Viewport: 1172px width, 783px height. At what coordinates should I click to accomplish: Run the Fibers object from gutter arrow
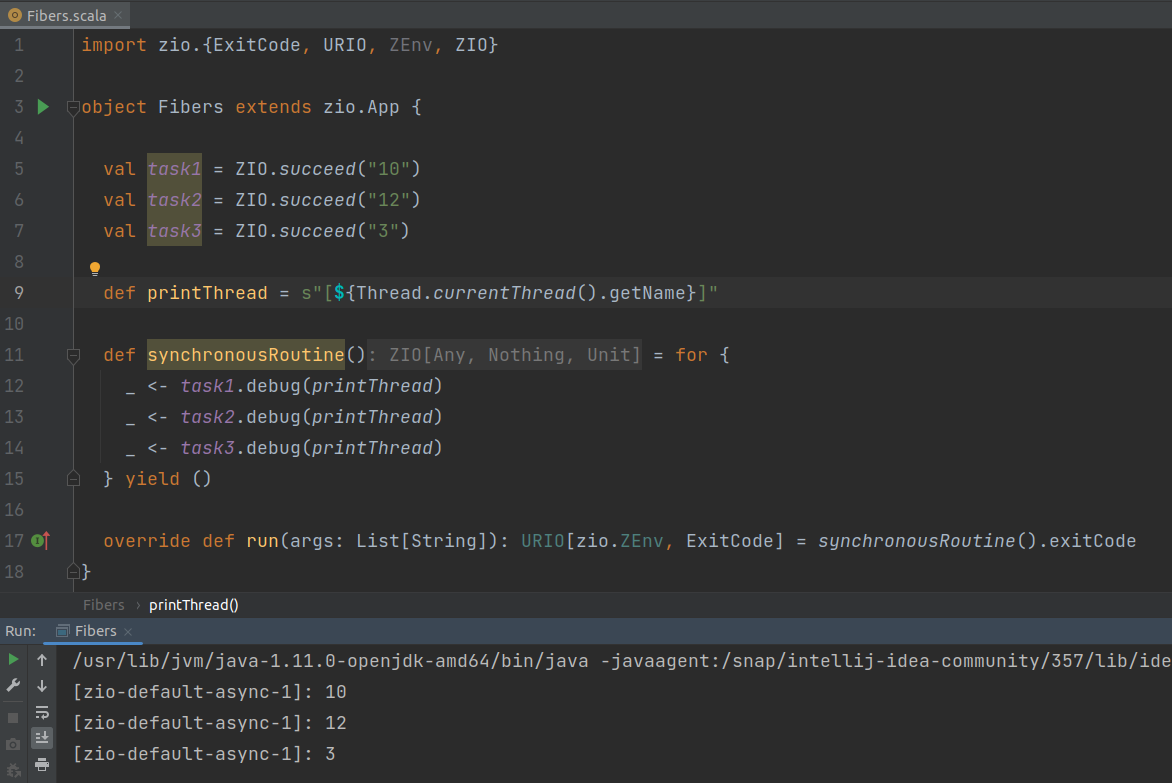(43, 107)
